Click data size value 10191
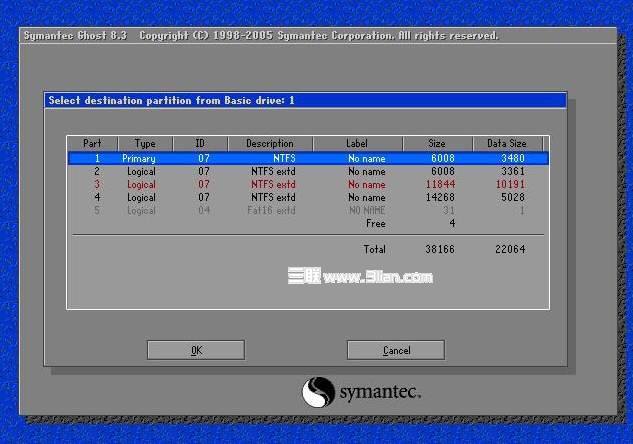This screenshot has width=633, height=444. point(510,184)
